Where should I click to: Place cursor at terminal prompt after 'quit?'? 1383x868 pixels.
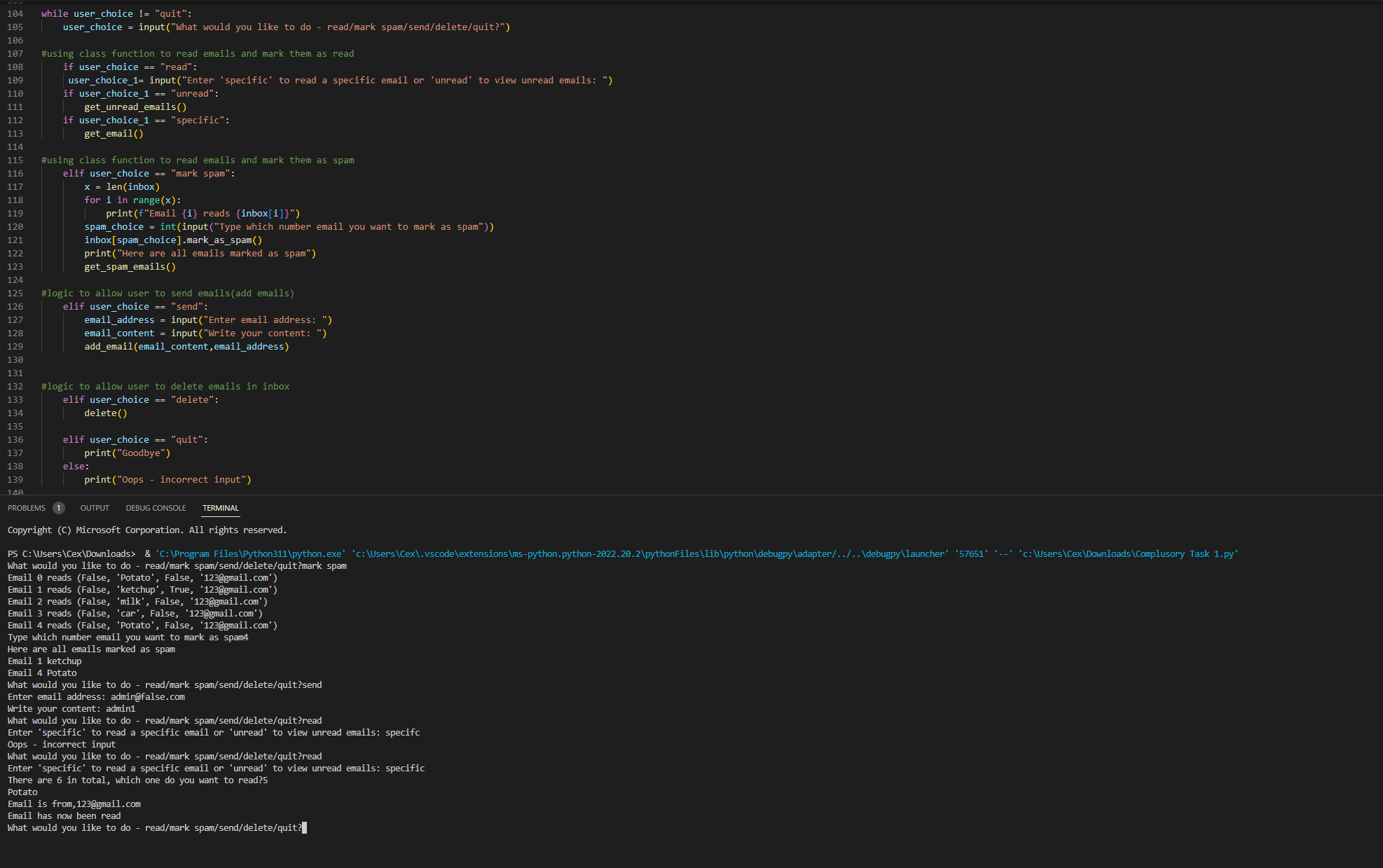(x=304, y=828)
